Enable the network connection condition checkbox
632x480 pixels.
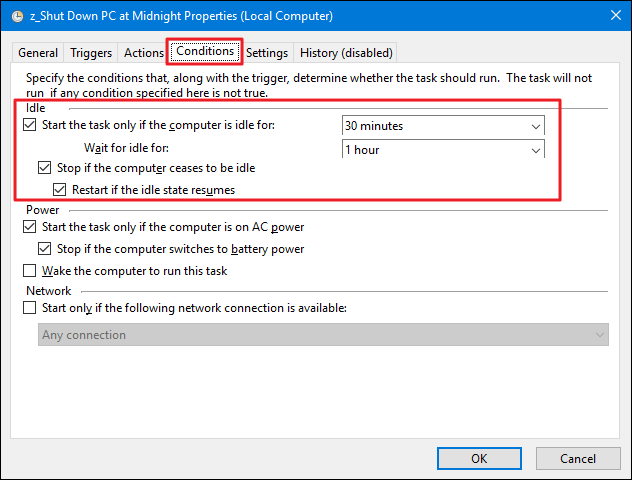click(29, 308)
